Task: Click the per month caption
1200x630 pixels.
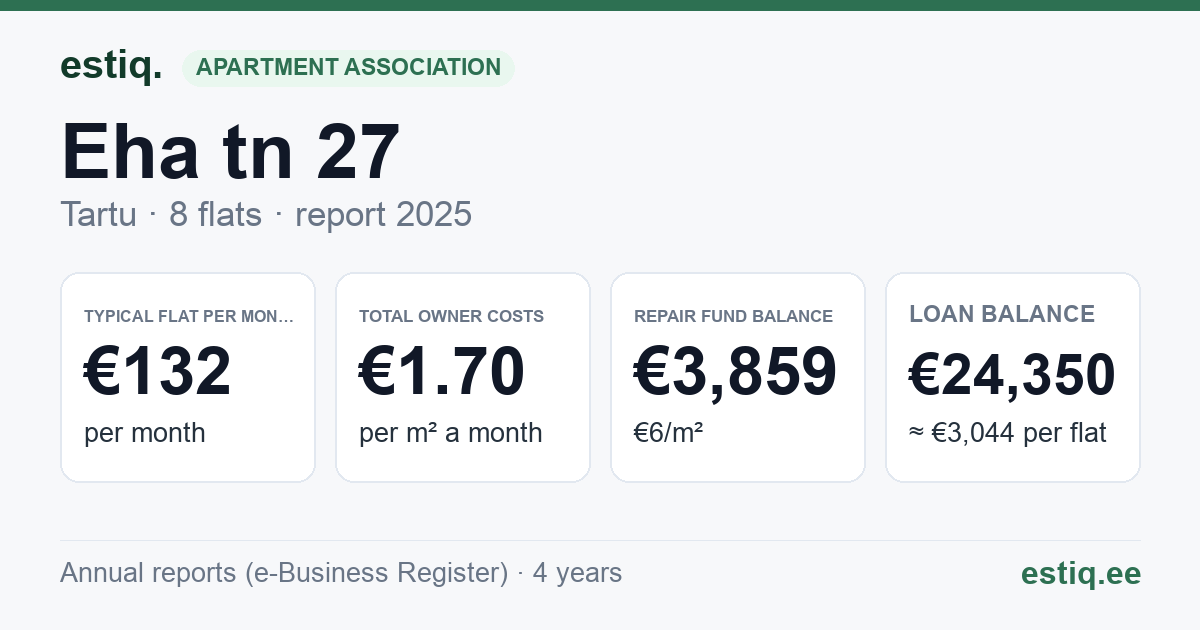Action: 145,433
